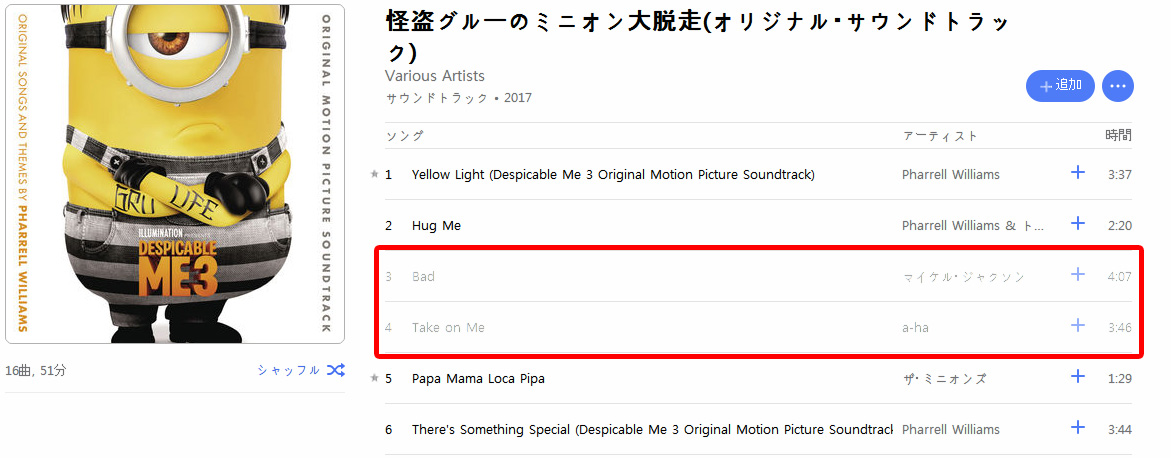Viewport: 1171px width, 458px height.
Task: Click the plus icon beside Bad
Action: coord(1077,275)
